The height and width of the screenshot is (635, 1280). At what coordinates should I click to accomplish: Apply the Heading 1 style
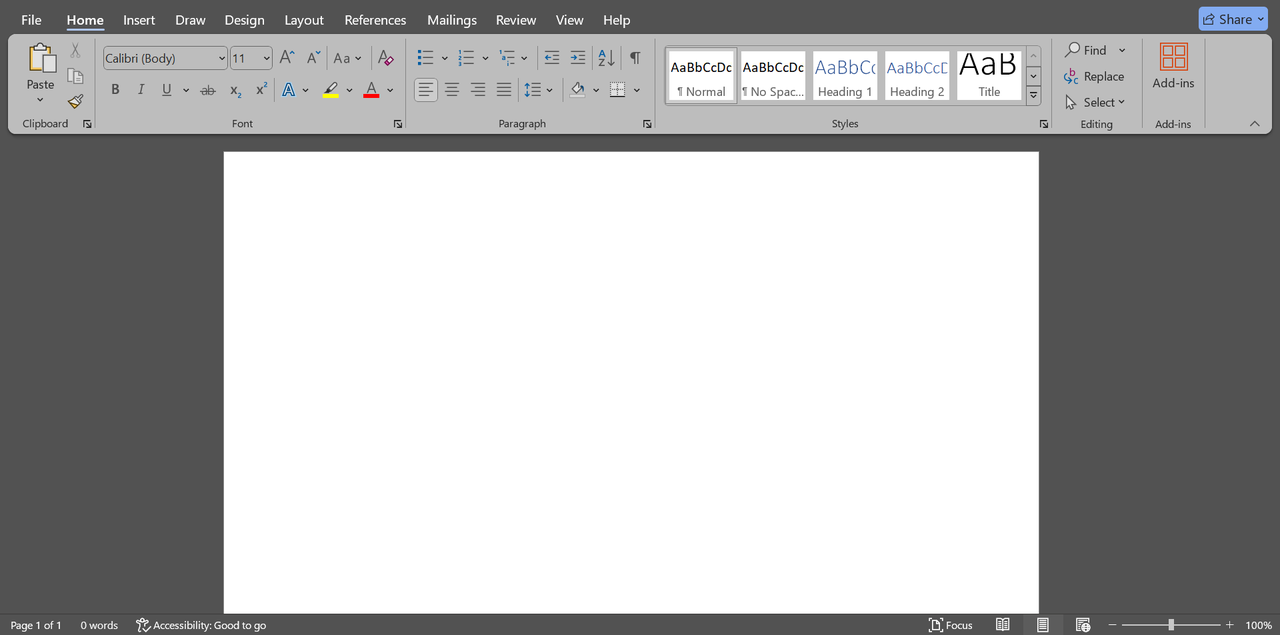(x=845, y=76)
